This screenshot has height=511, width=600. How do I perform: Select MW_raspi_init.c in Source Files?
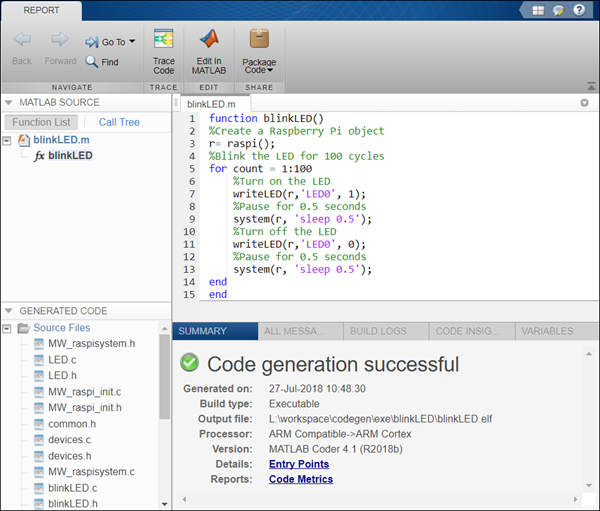click(x=84, y=391)
